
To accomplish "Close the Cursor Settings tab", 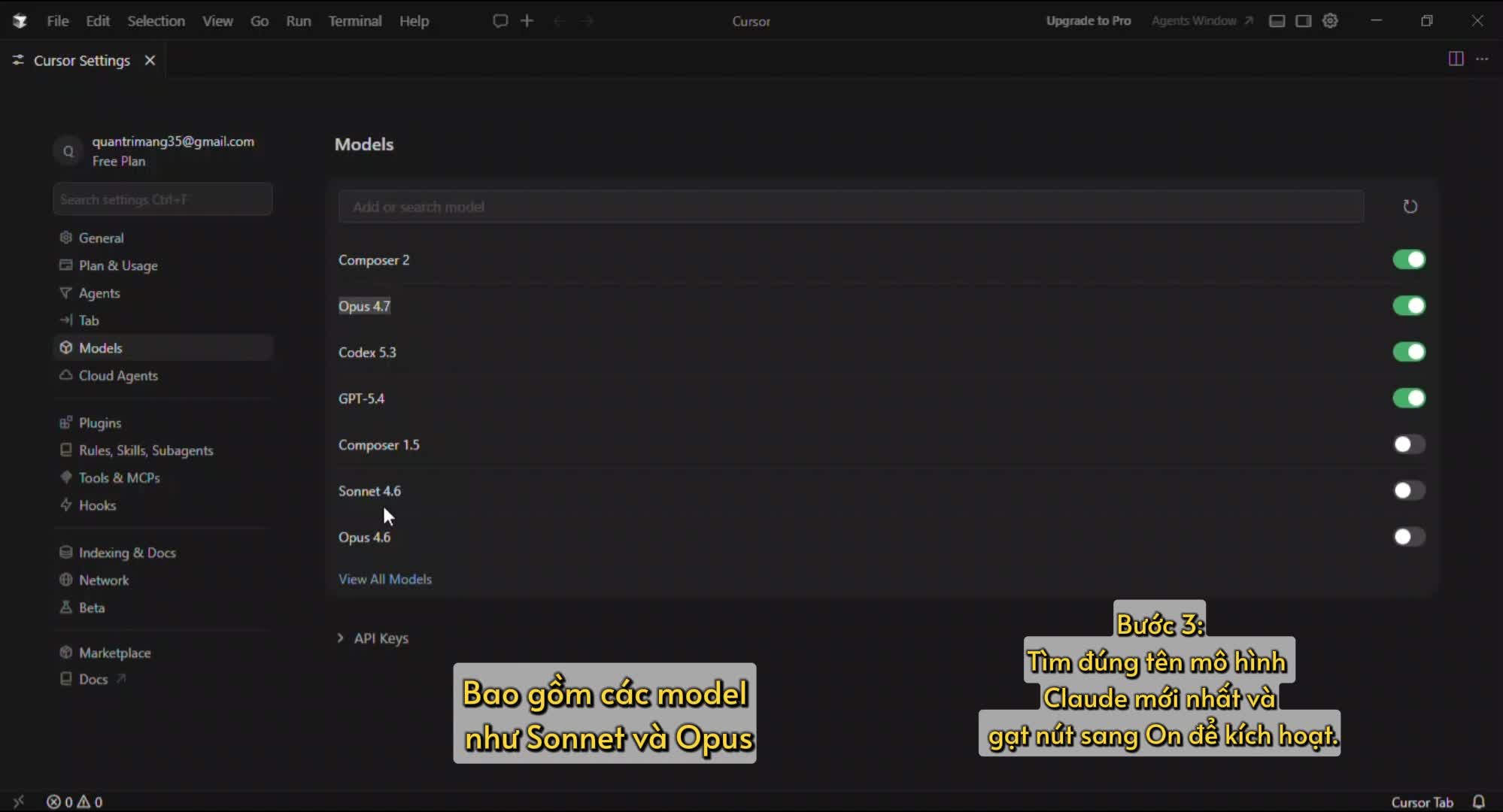I will click(x=150, y=60).
